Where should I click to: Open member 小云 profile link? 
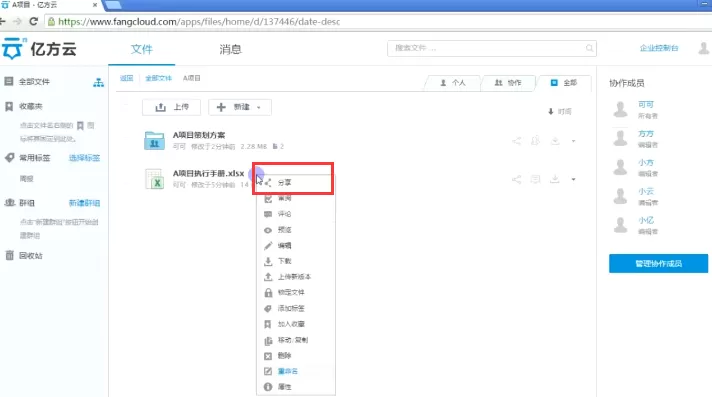tap(646, 192)
